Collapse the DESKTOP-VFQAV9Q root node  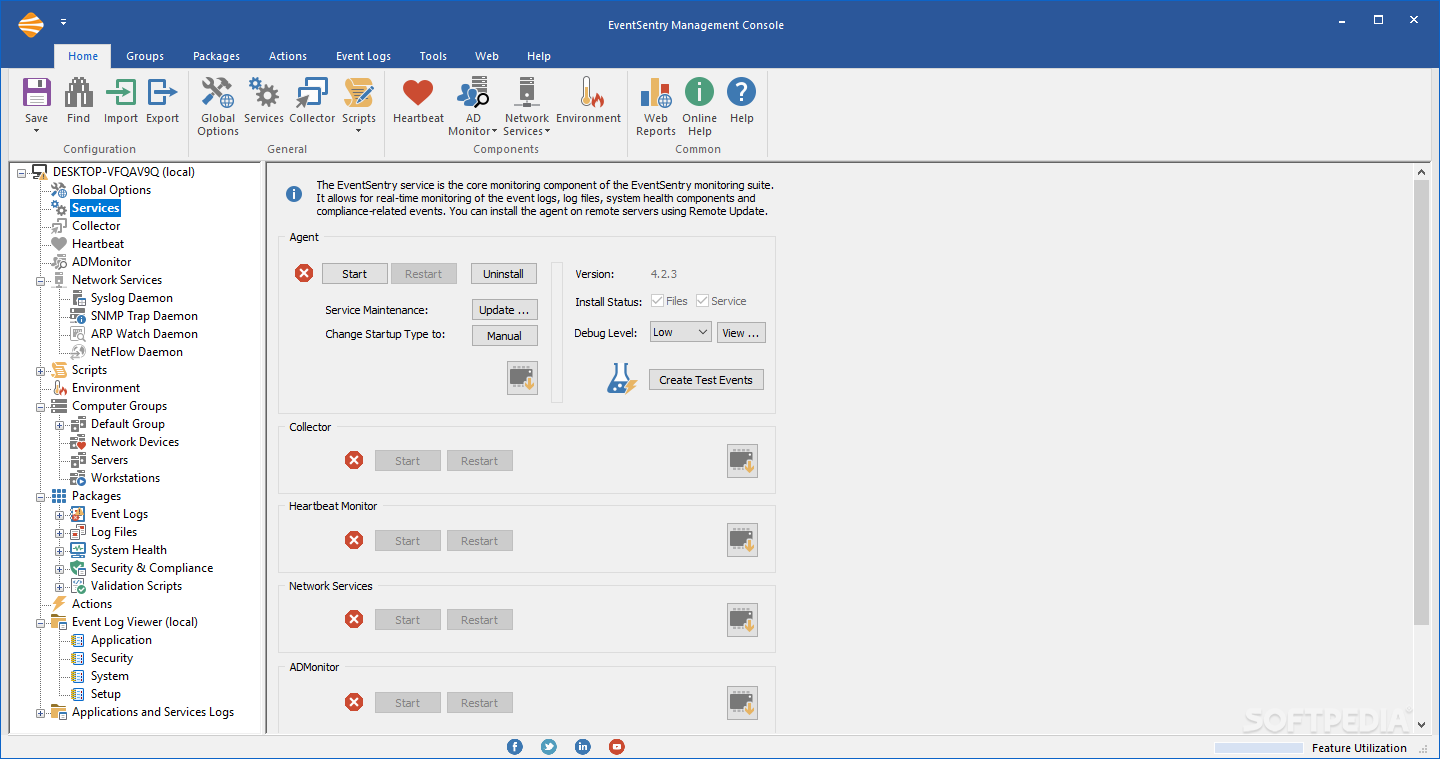tap(23, 172)
